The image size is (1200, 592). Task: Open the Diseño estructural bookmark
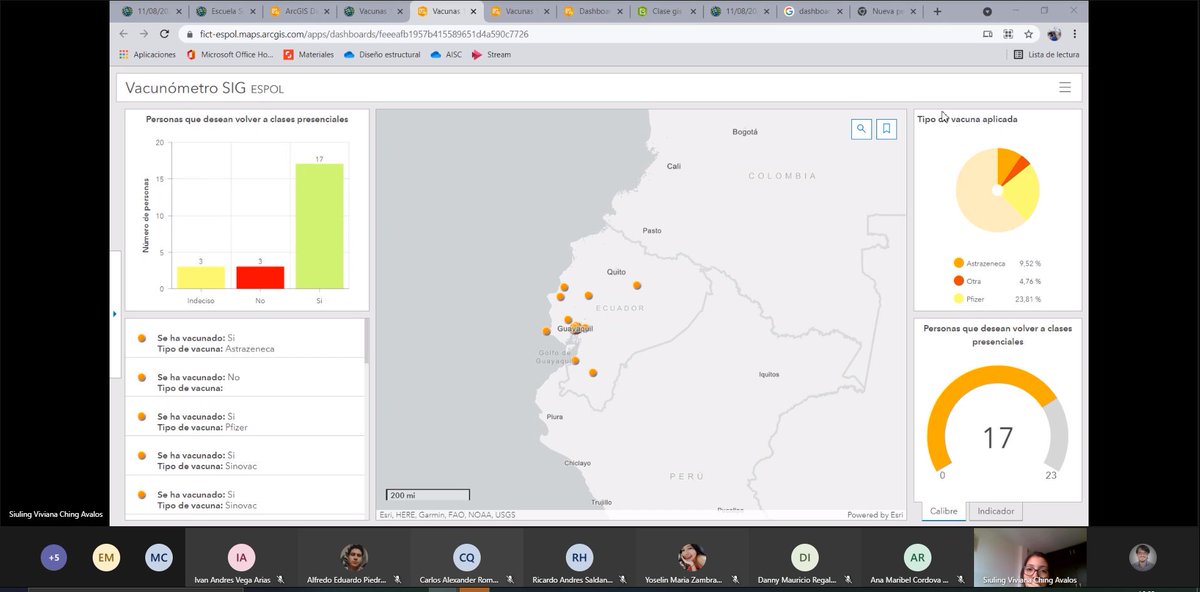point(384,55)
